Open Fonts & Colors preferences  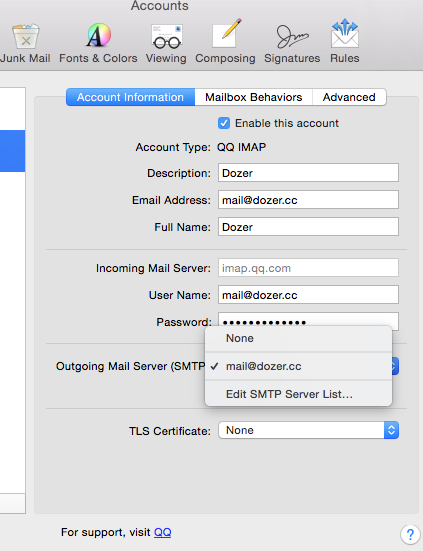point(98,43)
